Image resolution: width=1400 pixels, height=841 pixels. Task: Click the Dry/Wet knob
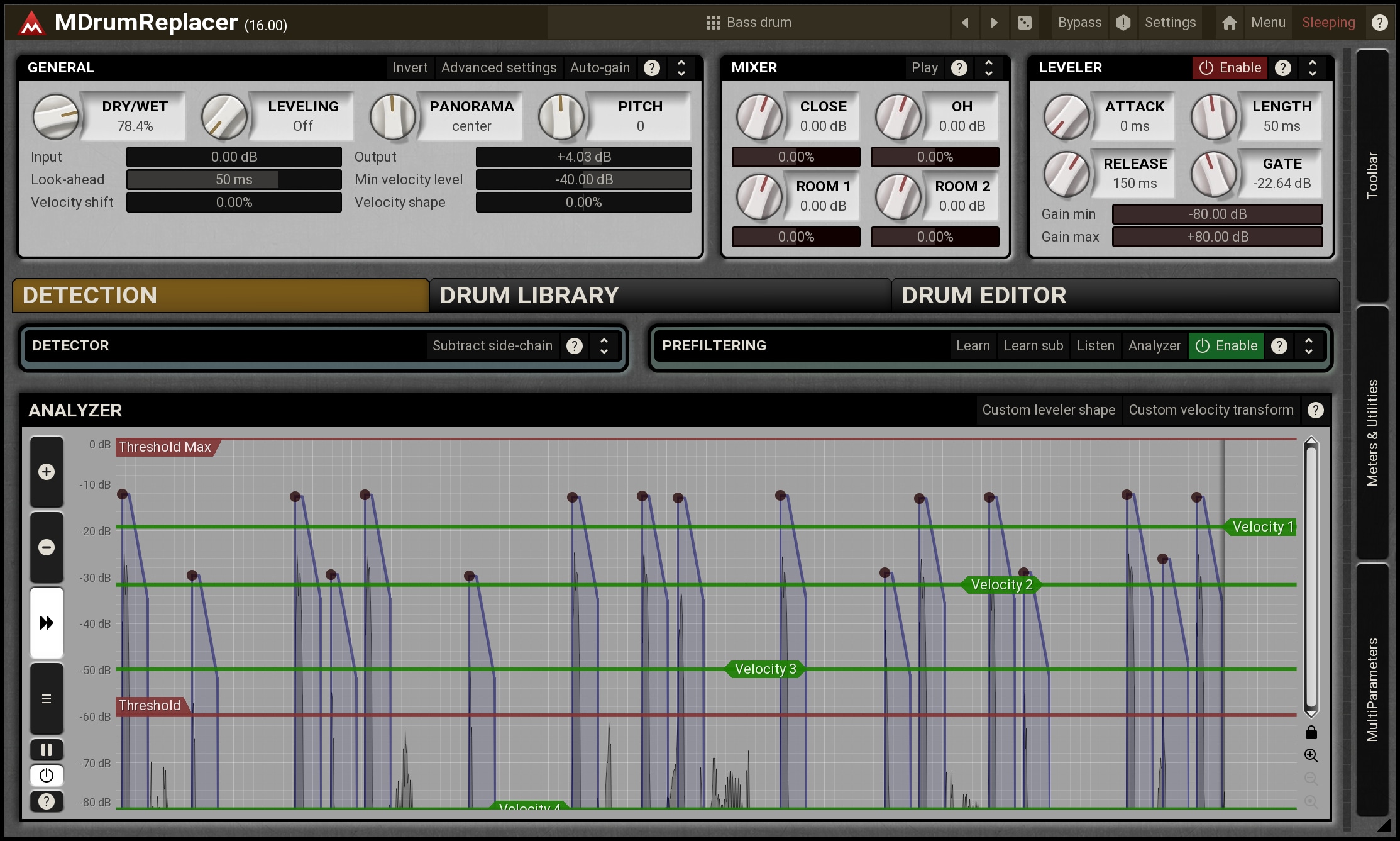coord(55,116)
